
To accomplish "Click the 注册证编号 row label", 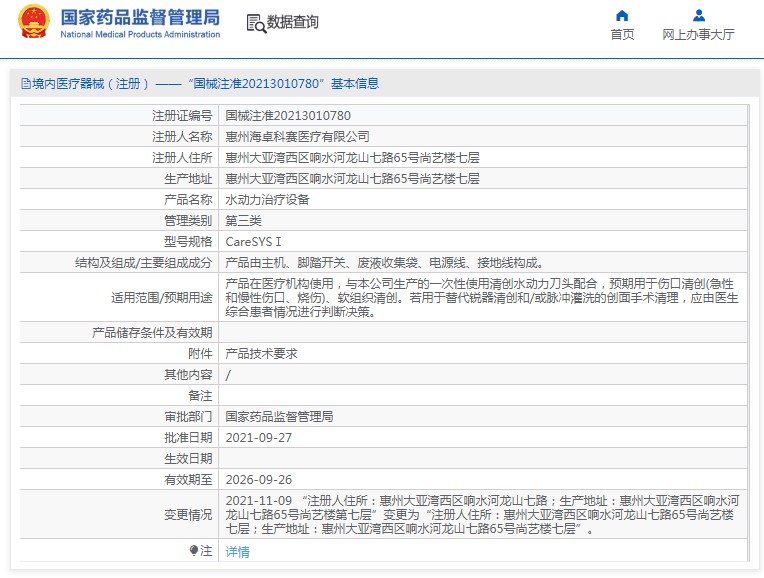I will tap(182, 116).
